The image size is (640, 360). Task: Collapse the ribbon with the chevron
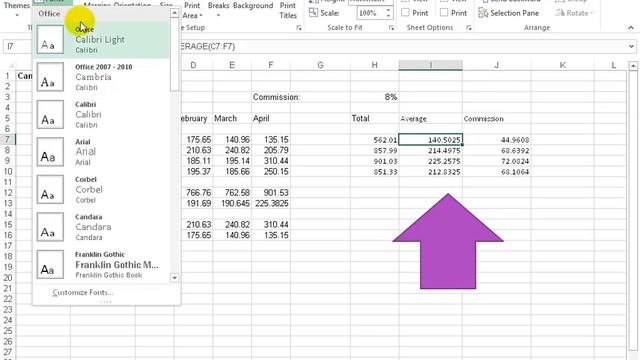[x=631, y=28]
